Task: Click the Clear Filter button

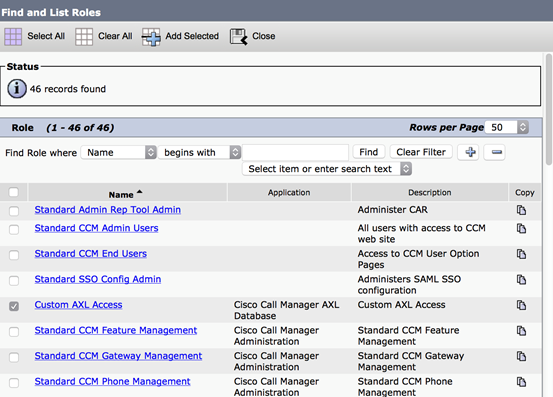Action: coord(421,152)
